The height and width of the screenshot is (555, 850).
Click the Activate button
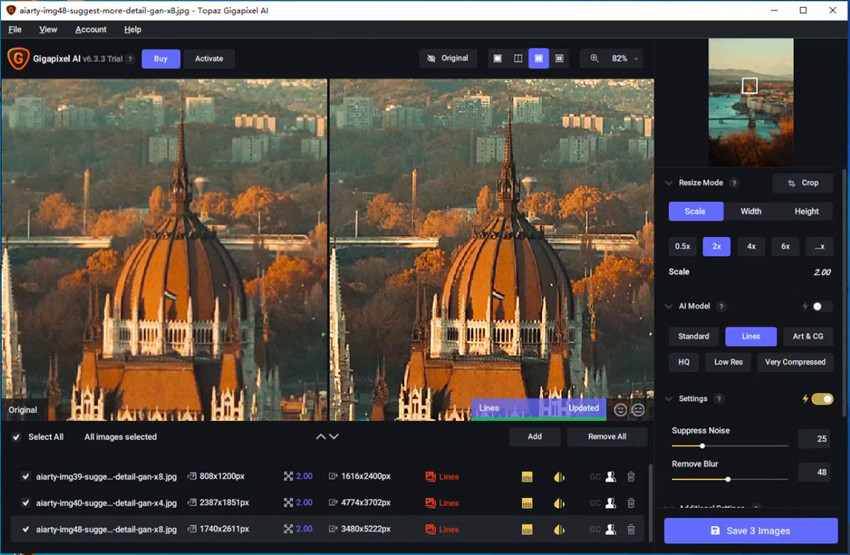tap(209, 59)
